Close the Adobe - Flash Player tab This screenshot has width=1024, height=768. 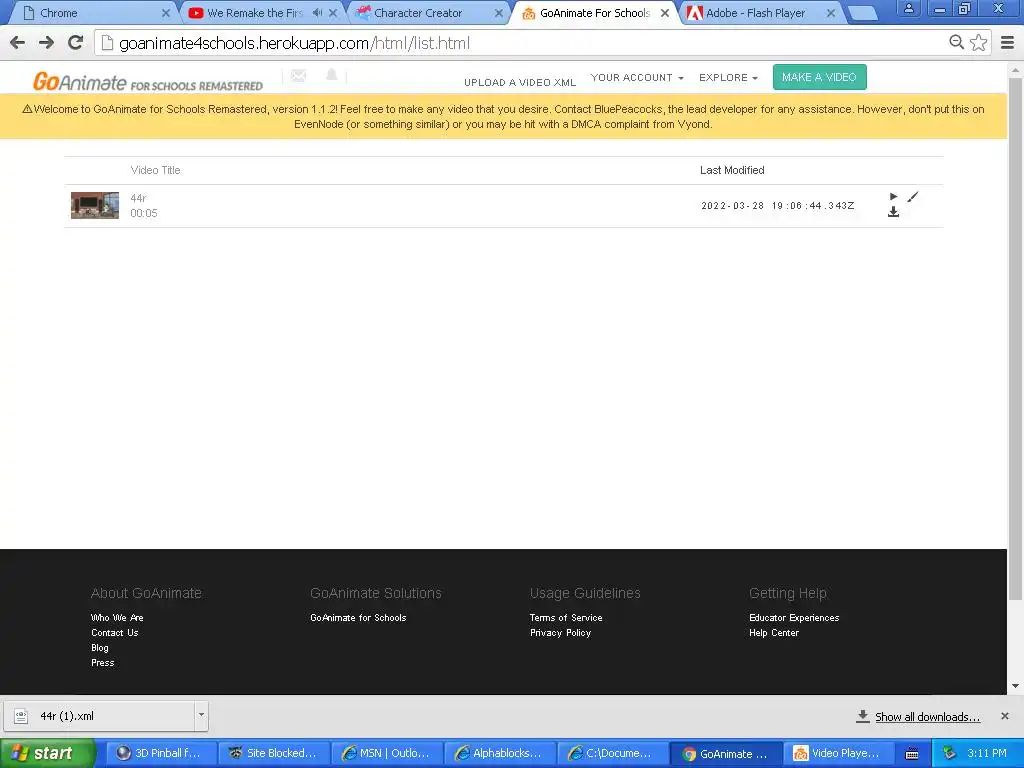831,13
